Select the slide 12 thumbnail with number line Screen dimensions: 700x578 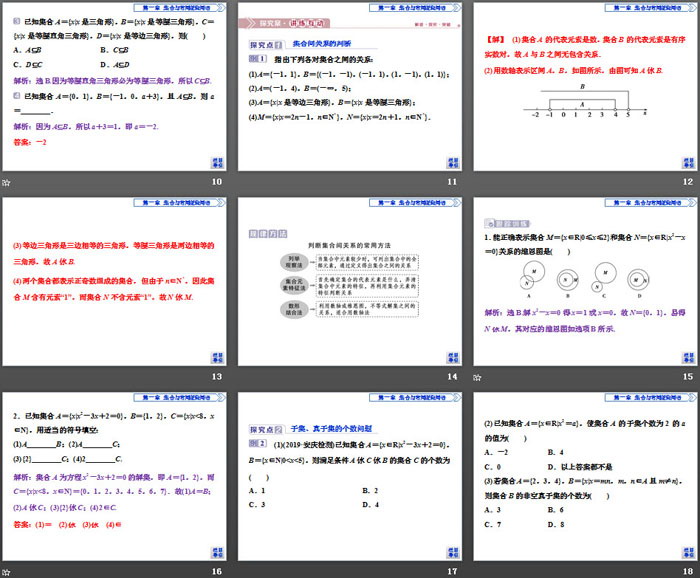[586, 87]
